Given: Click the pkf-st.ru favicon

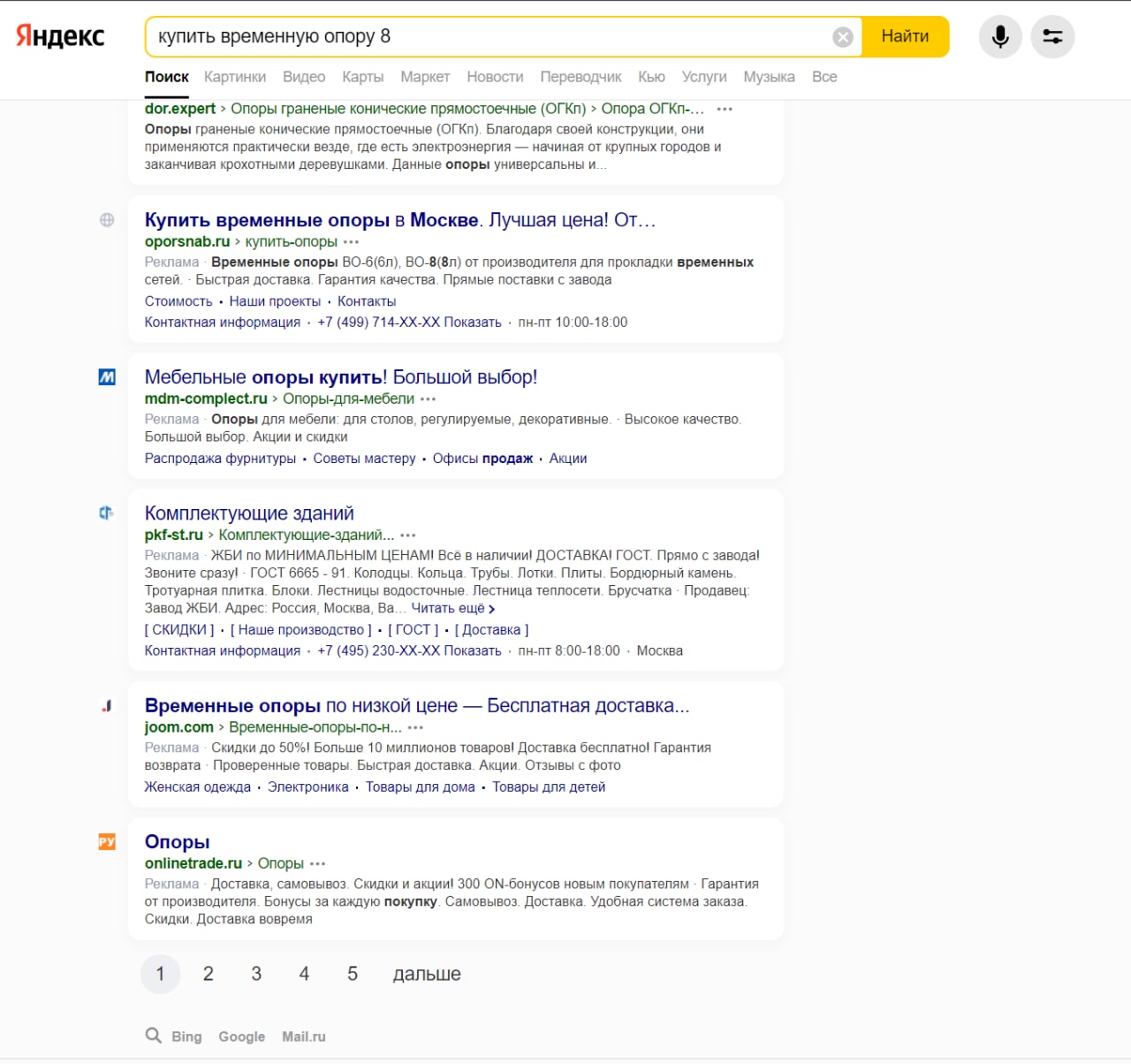Looking at the screenshot, I should click(107, 513).
